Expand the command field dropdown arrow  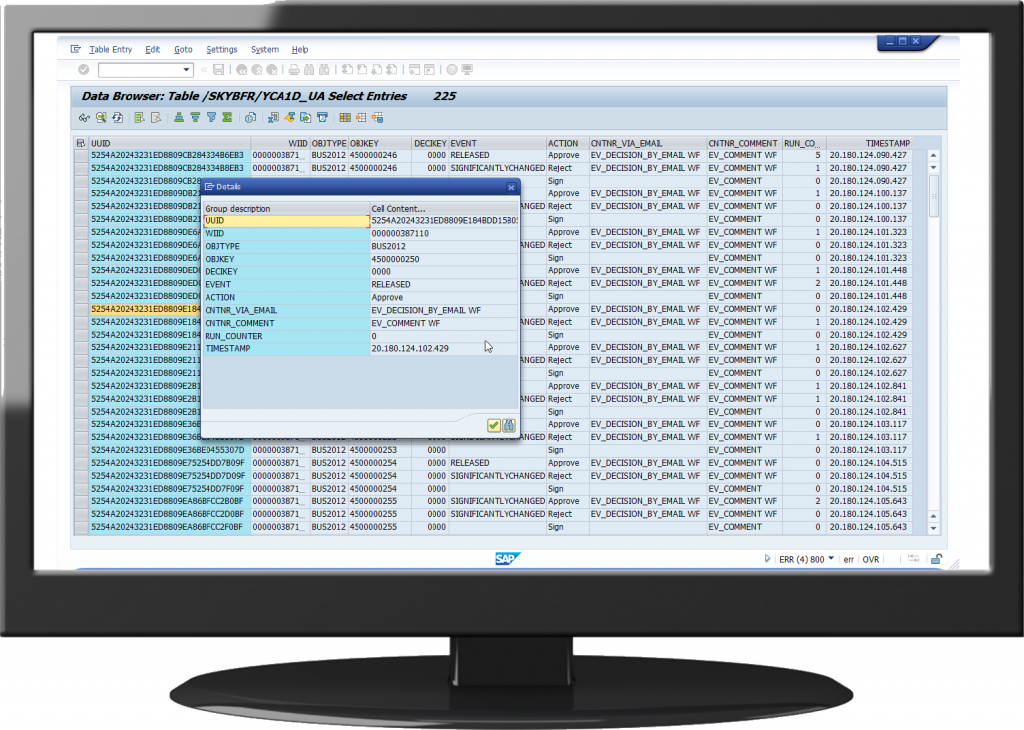pos(187,69)
